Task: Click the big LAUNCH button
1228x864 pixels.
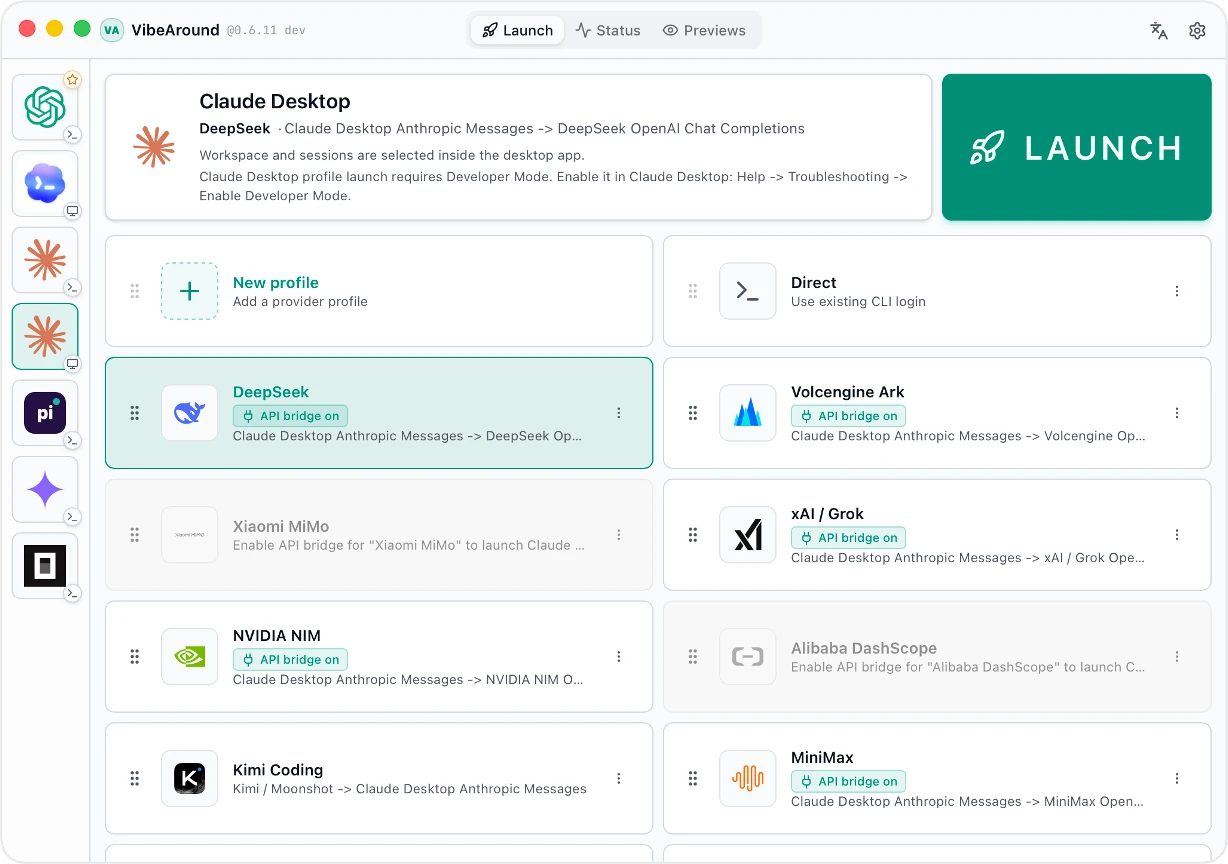Action: [1077, 147]
